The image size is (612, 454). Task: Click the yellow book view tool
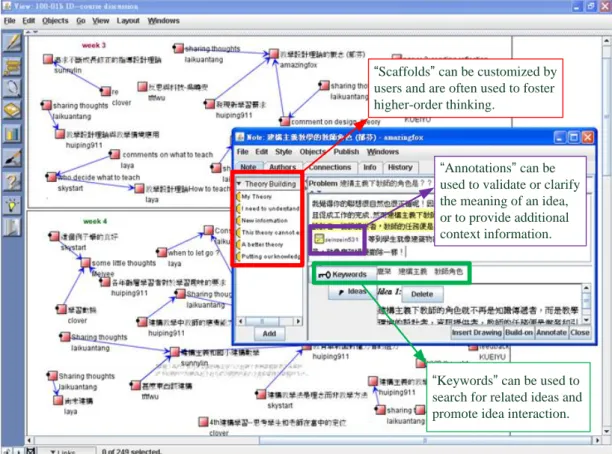click(12, 111)
